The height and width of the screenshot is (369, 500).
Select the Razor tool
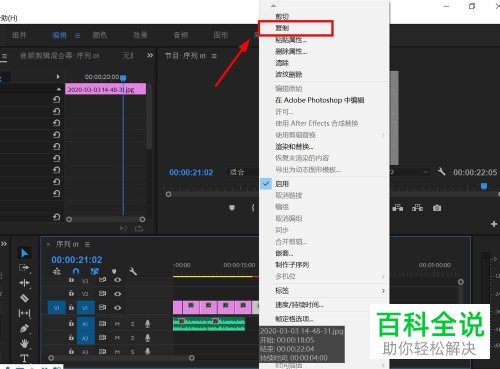[x=24, y=298]
